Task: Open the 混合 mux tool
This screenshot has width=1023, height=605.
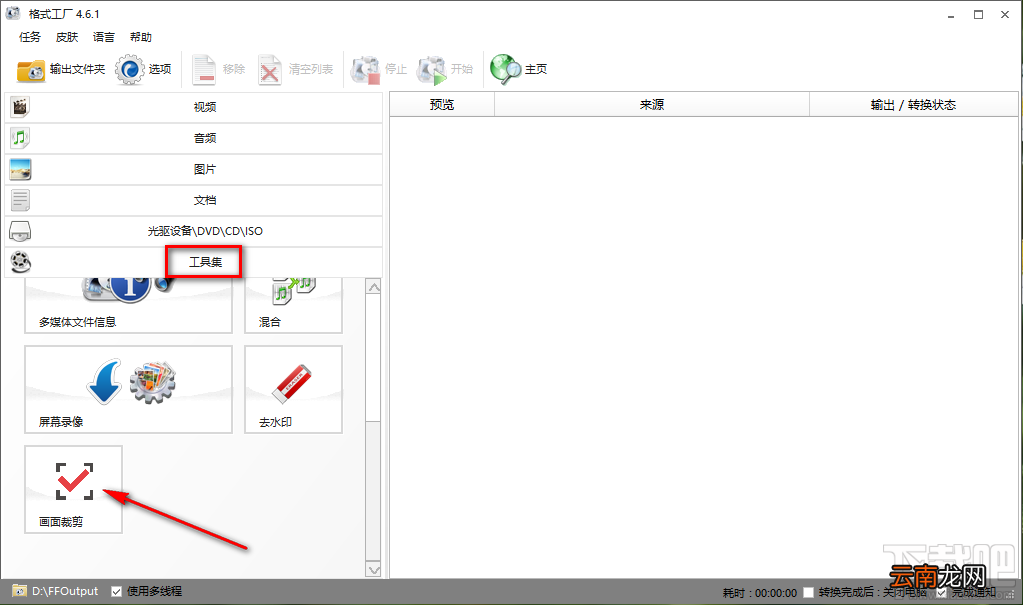Action: pyautogui.click(x=294, y=305)
